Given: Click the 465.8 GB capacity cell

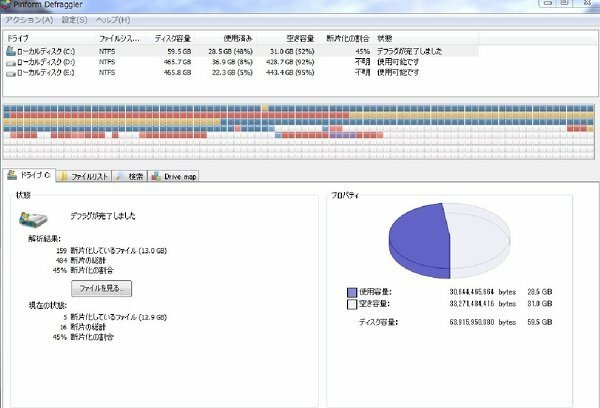Looking at the screenshot, I should click(177, 72).
